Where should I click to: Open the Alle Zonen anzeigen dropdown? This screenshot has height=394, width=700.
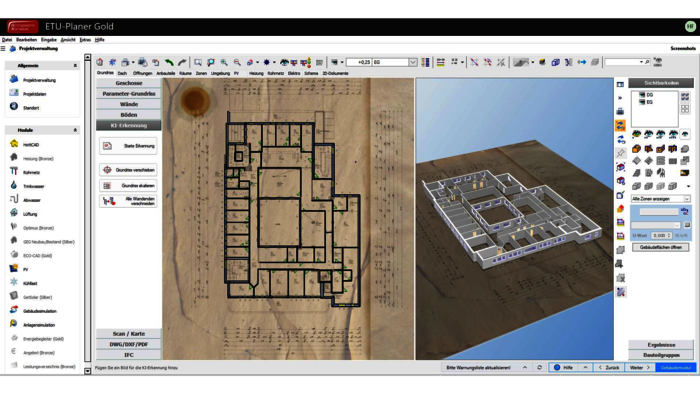661,199
